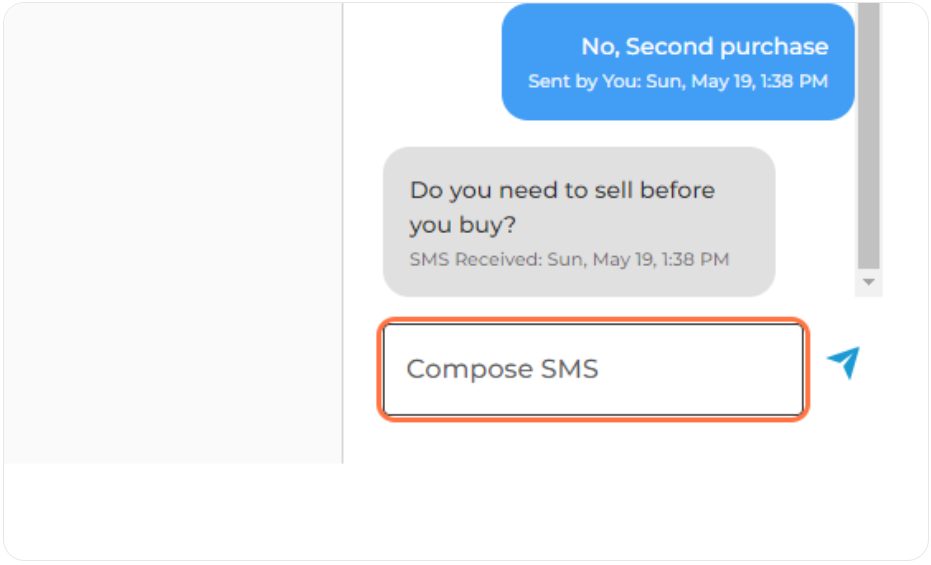Click the 'you buy?' line in received message
The width and height of the screenshot is (931, 565).
463,225
